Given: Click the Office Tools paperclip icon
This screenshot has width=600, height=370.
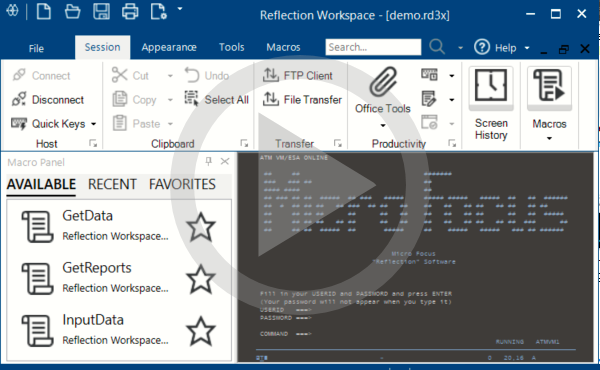Looking at the screenshot, I should pyautogui.click(x=383, y=82).
